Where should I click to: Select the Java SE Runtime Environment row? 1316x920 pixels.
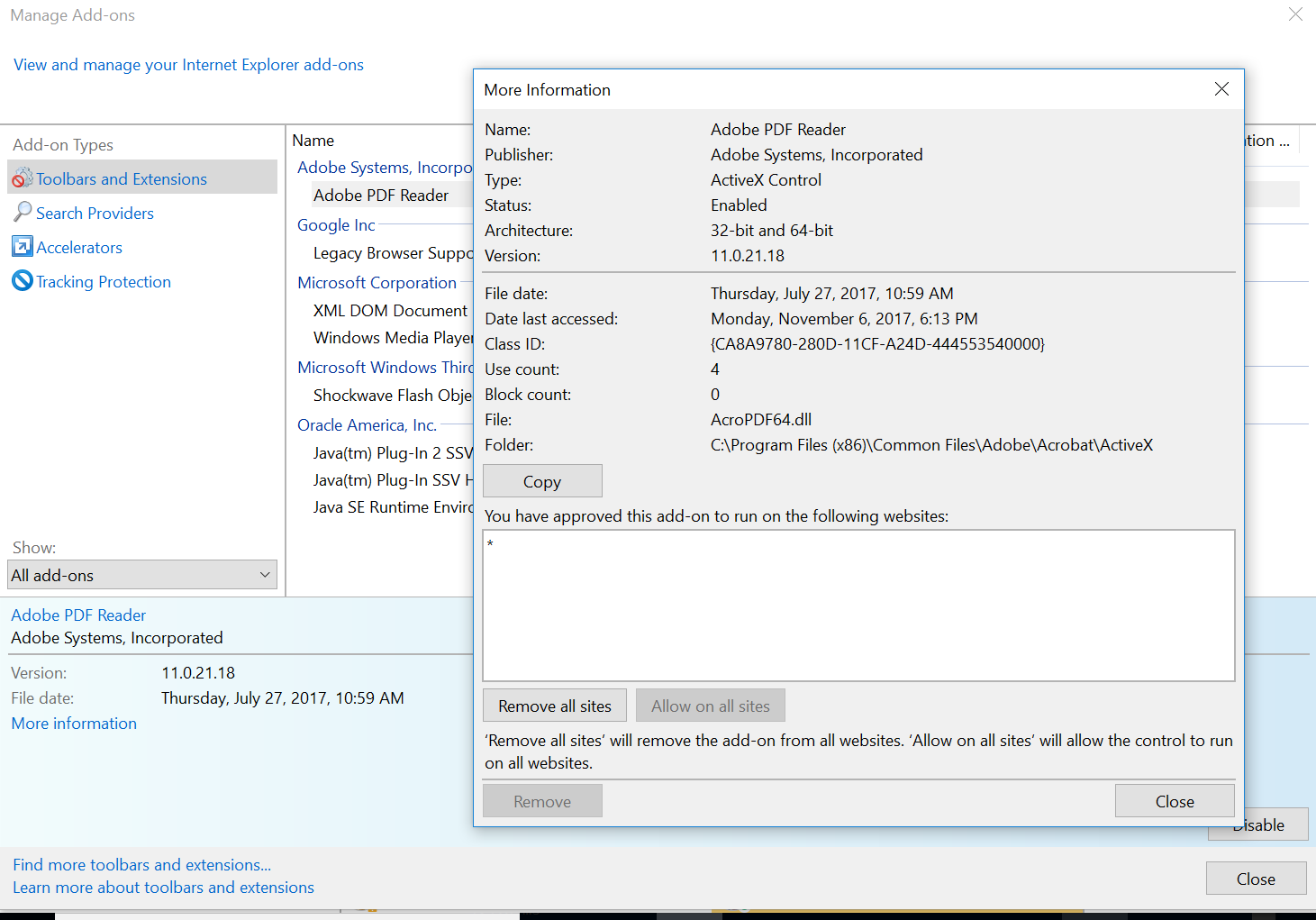tap(393, 507)
